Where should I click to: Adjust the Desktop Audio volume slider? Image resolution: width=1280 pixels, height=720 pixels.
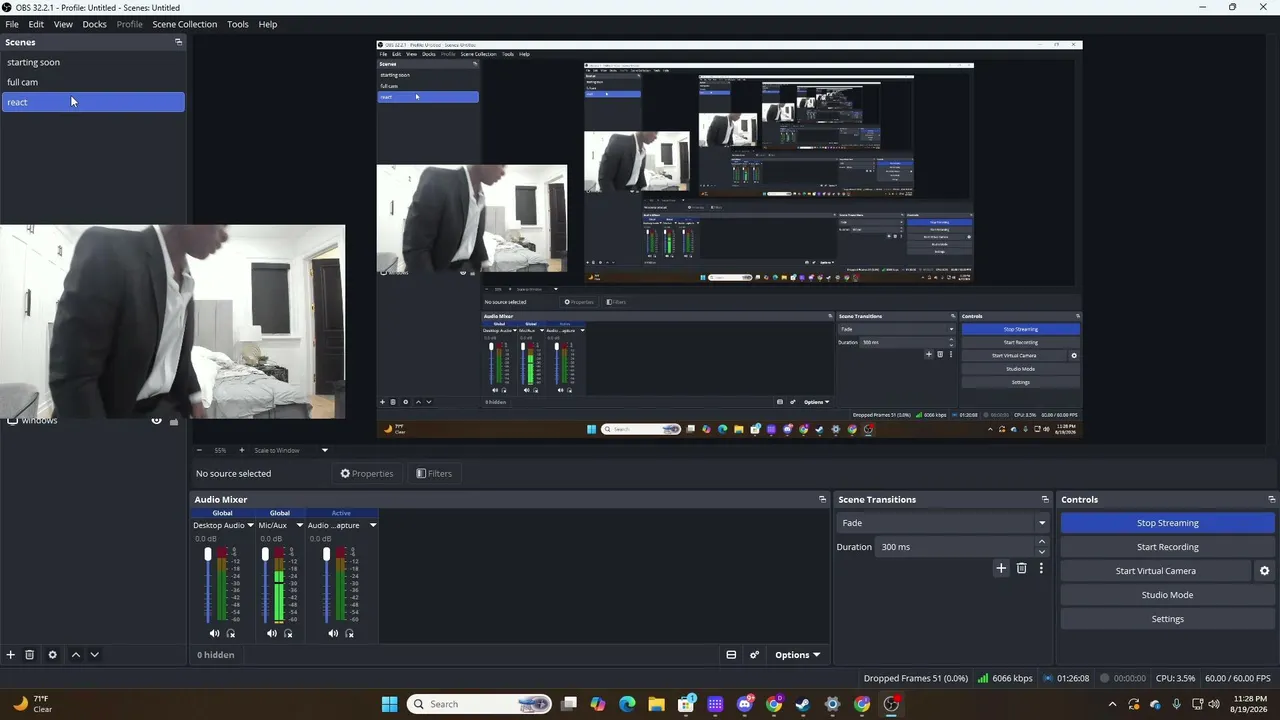coord(208,585)
